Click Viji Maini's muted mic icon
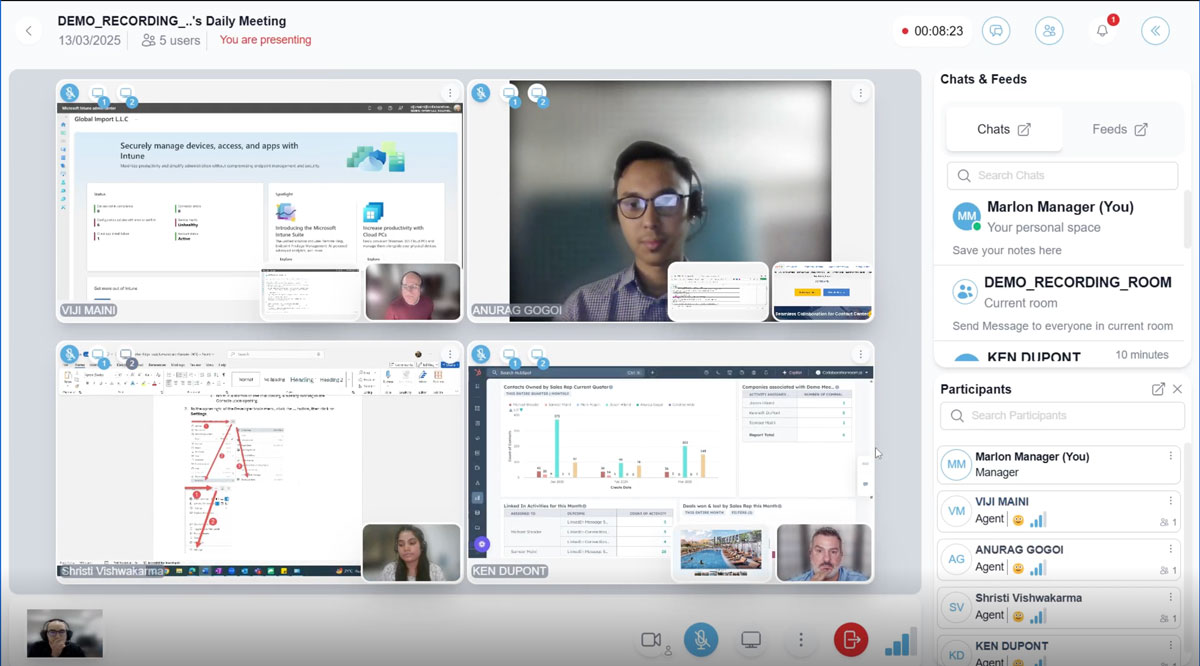Screen dimensions: 1200x666 point(70,93)
